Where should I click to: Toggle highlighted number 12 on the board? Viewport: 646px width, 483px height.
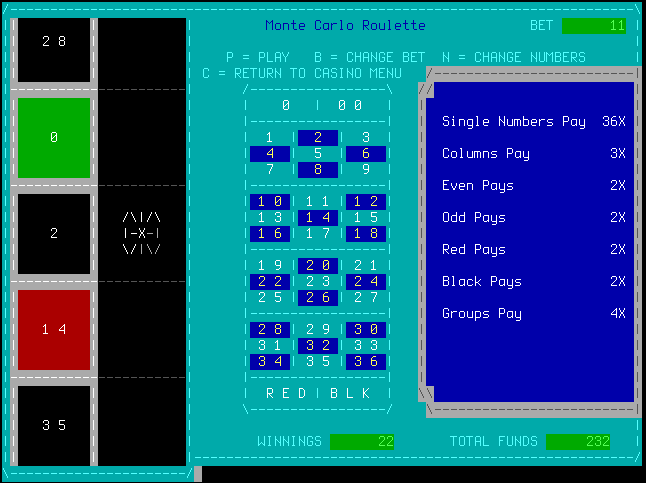click(x=366, y=202)
